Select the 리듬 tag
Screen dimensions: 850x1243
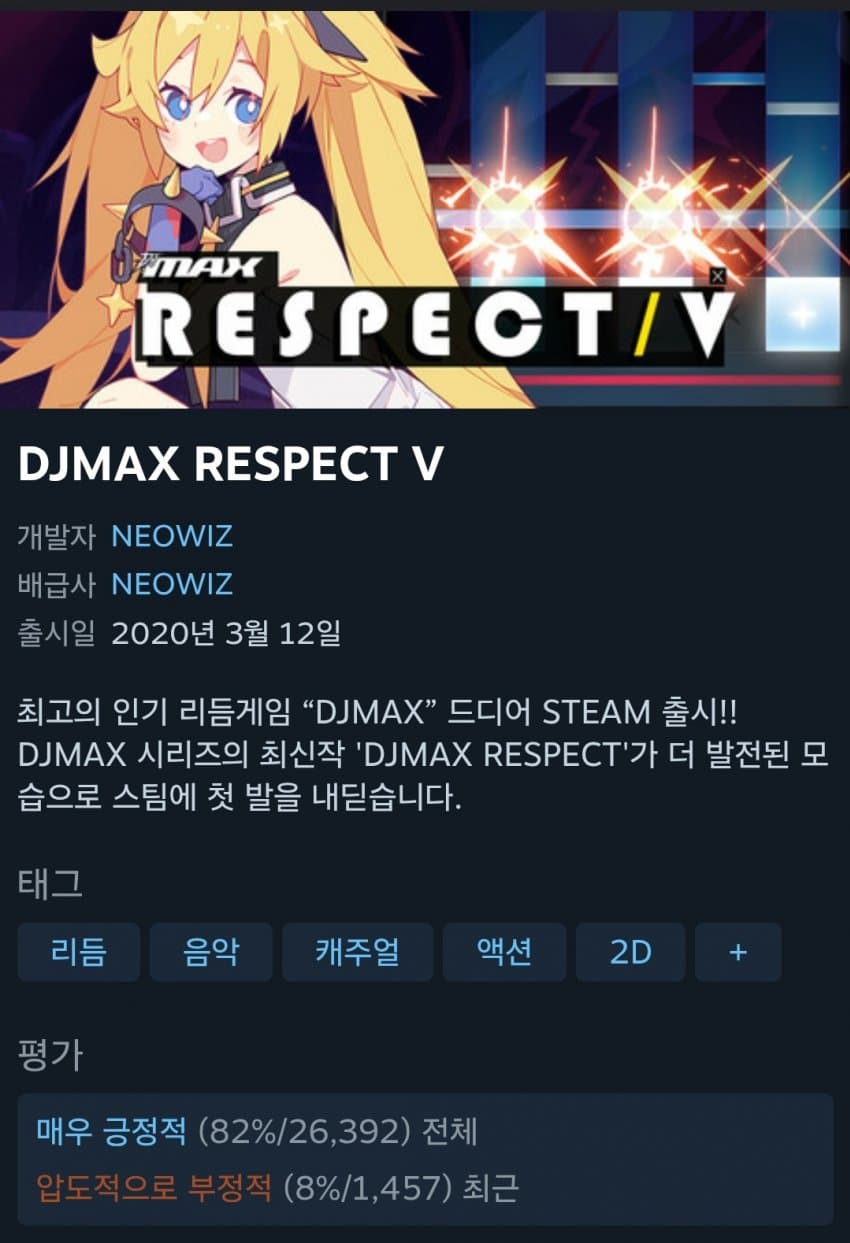pyautogui.click(x=79, y=952)
